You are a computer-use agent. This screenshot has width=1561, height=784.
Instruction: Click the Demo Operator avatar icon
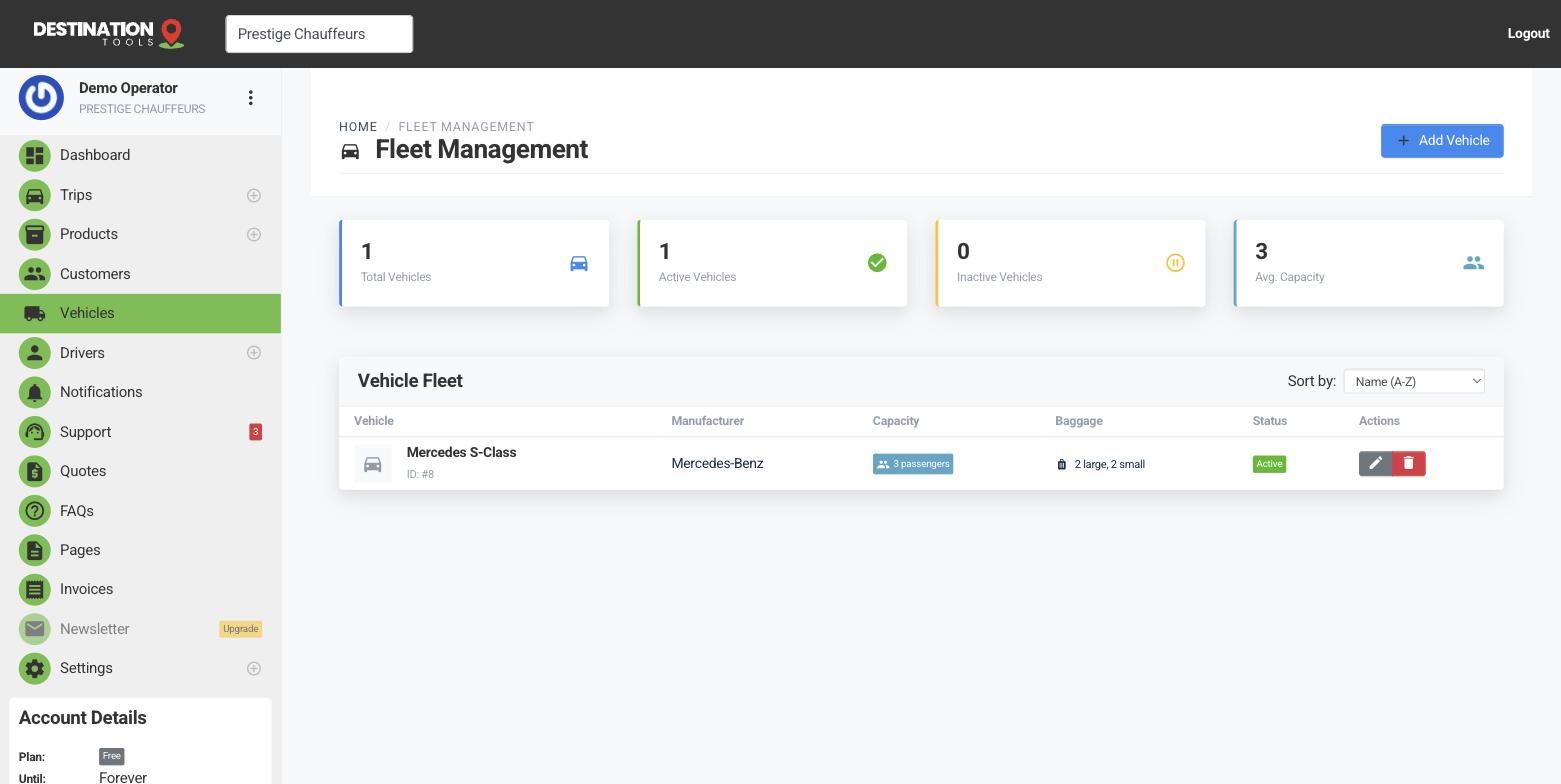(41, 98)
